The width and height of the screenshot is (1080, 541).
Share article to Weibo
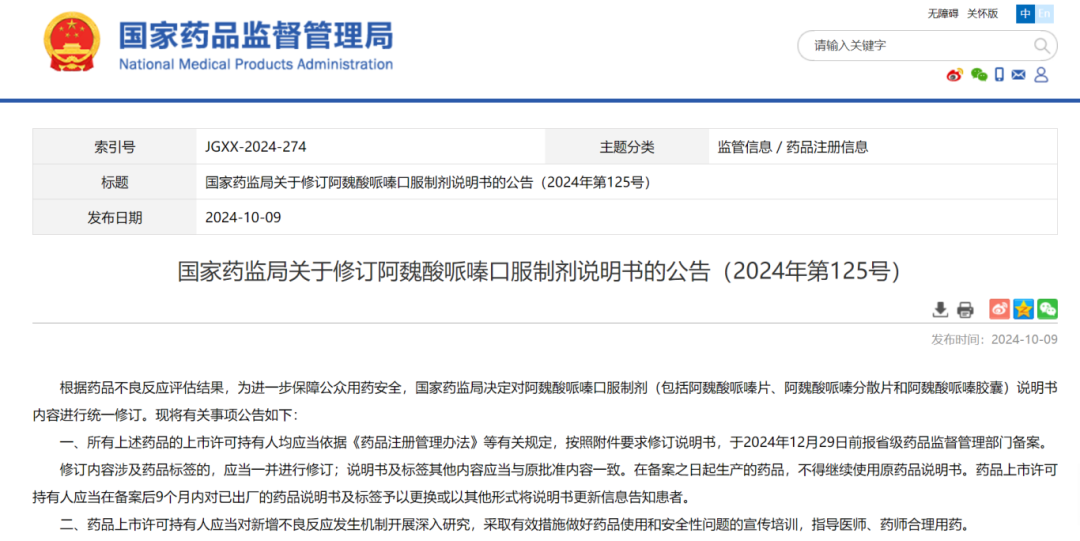coord(999,309)
